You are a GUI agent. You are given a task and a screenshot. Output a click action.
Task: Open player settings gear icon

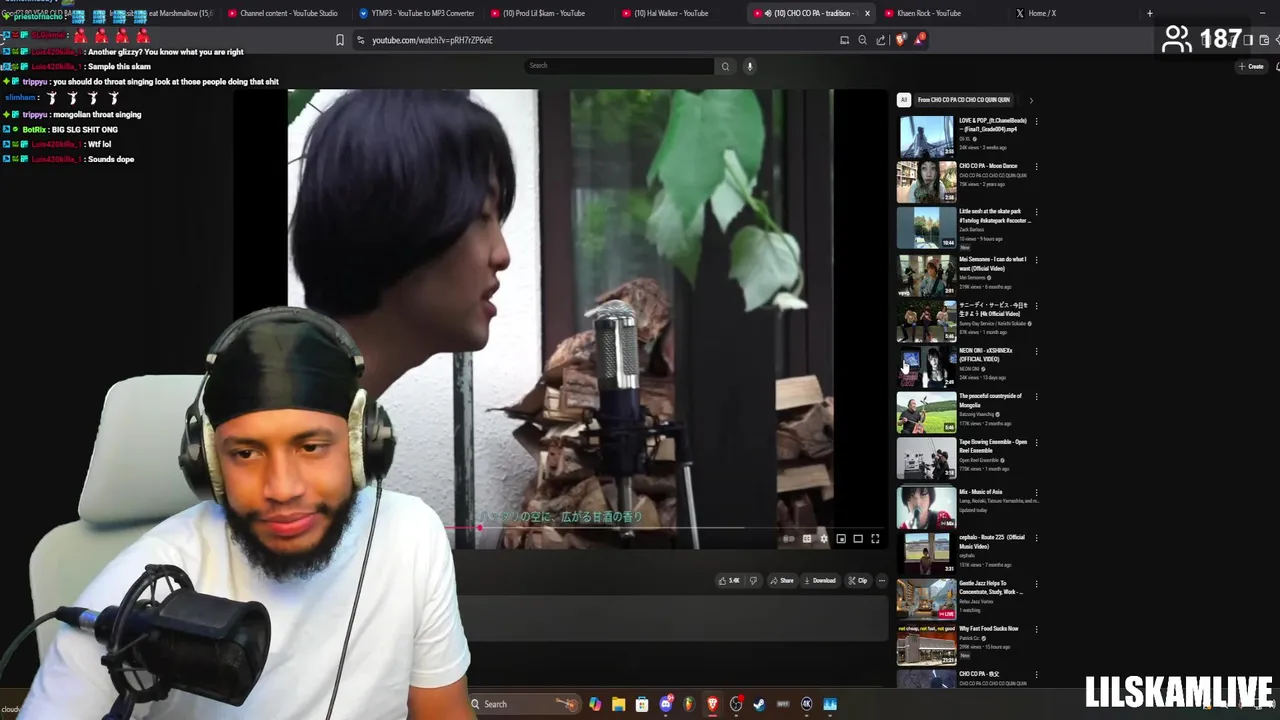[x=824, y=539]
